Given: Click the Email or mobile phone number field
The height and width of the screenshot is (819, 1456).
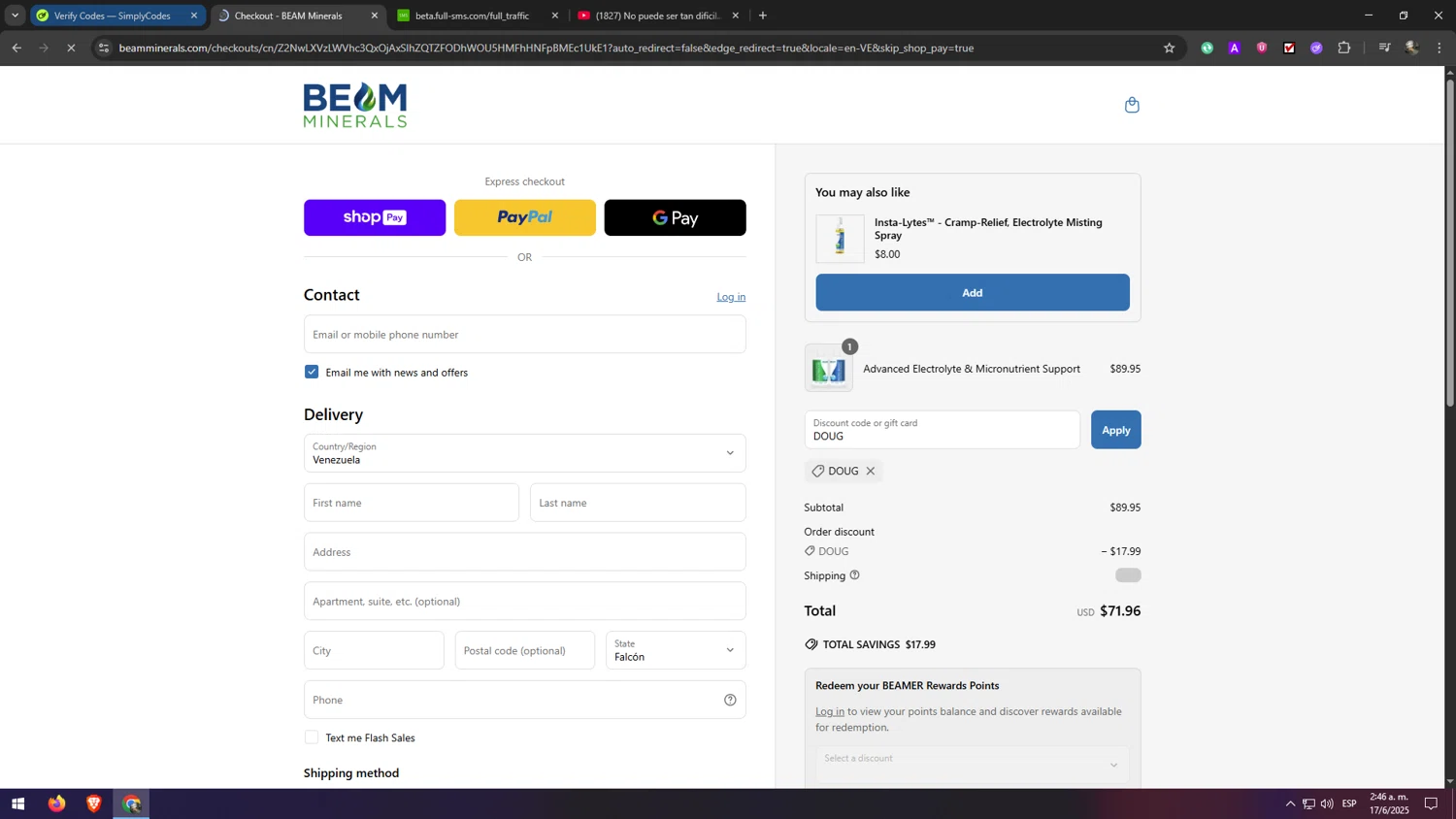Looking at the screenshot, I should [525, 334].
